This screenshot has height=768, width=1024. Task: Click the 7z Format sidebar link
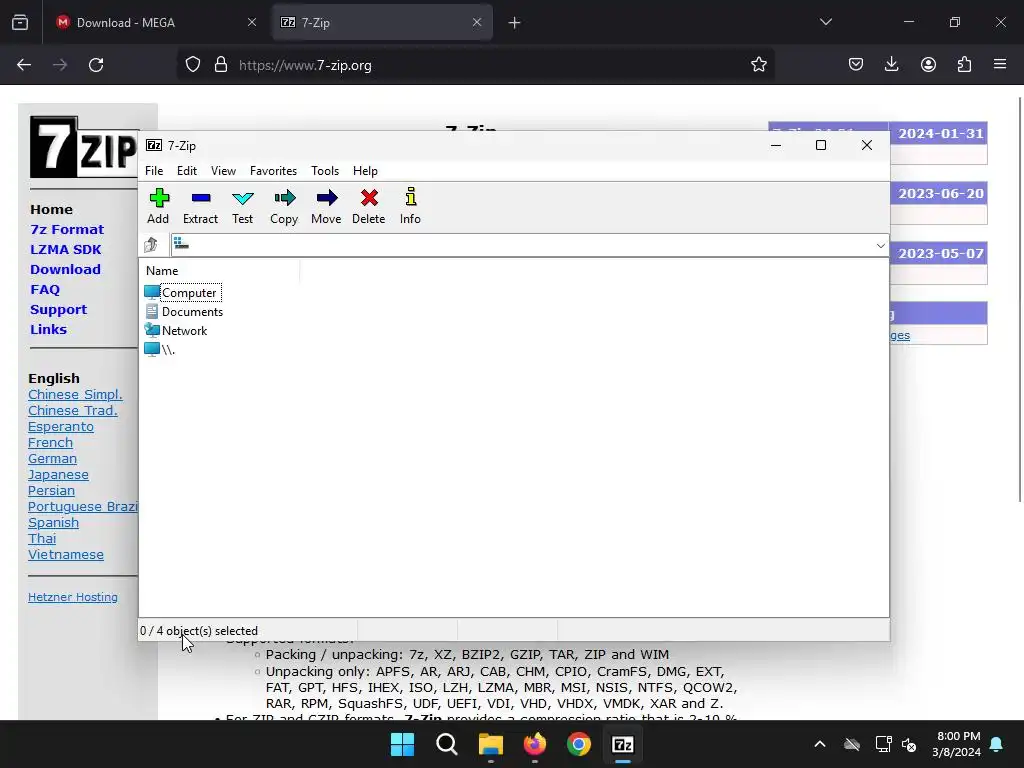click(67, 229)
